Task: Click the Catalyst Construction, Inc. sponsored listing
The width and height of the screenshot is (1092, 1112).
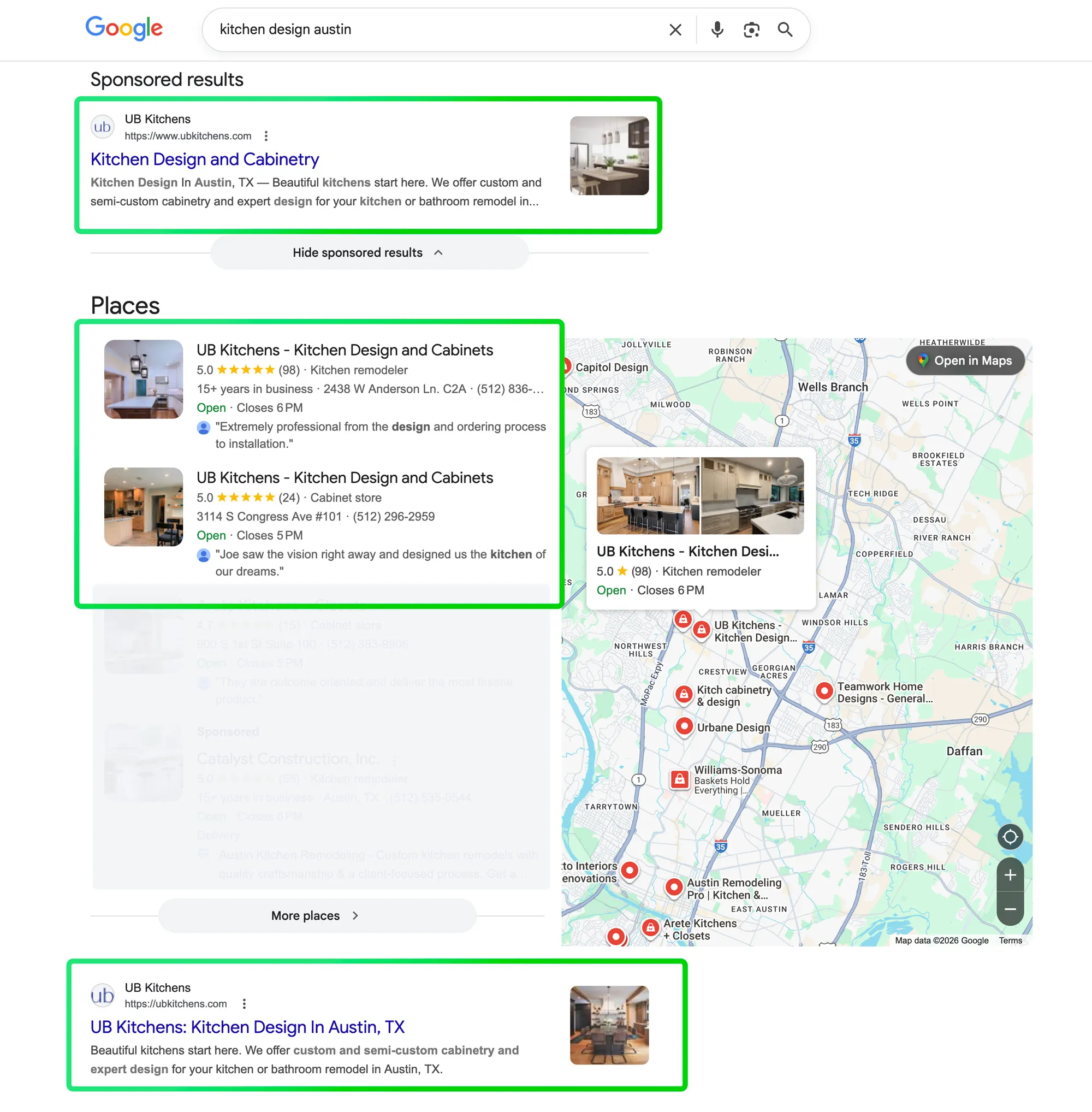Action: click(x=288, y=759)
